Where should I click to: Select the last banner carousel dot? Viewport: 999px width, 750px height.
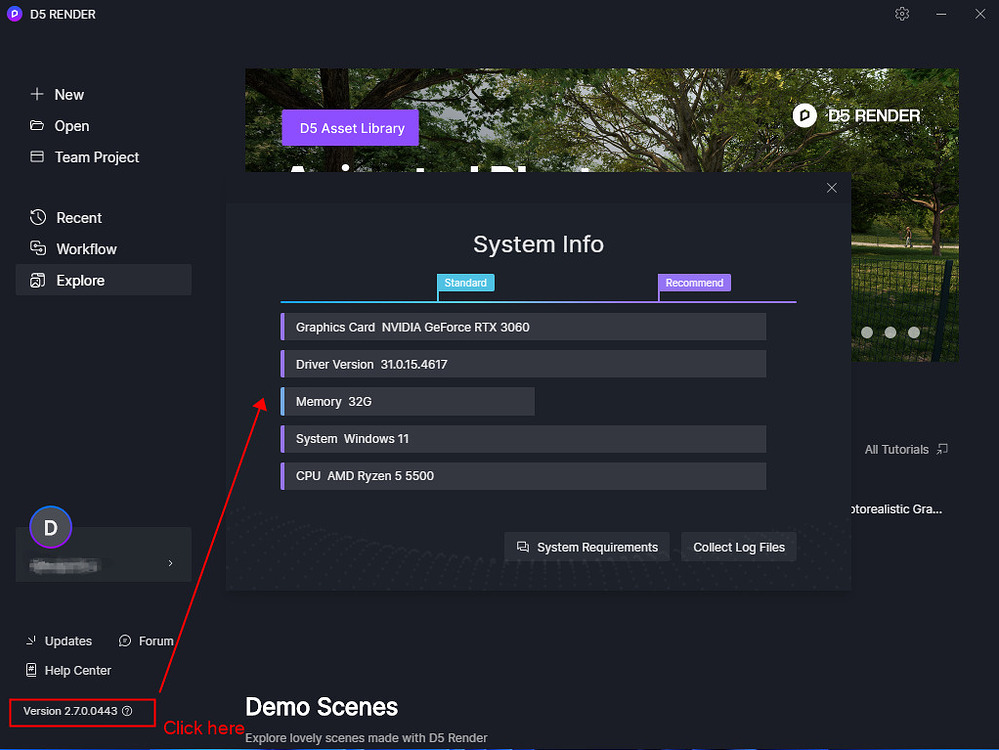pyautogui.click(x=914, y=332)
